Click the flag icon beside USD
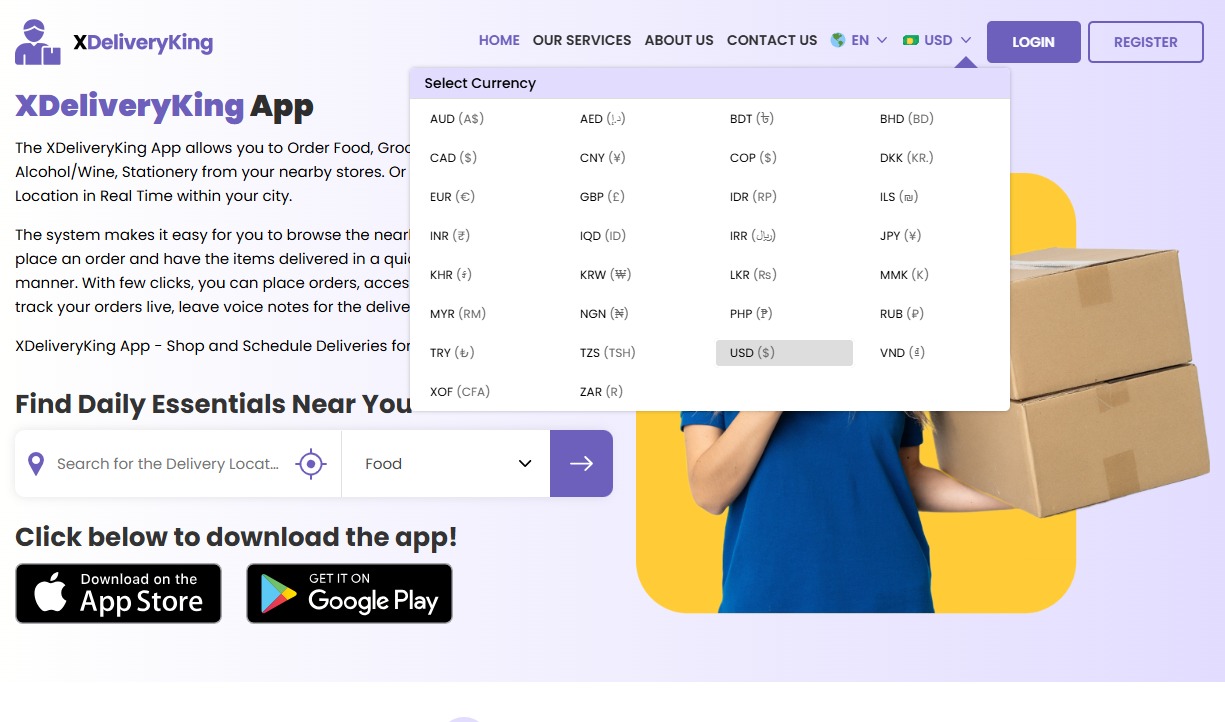 [x=910, y=41]
